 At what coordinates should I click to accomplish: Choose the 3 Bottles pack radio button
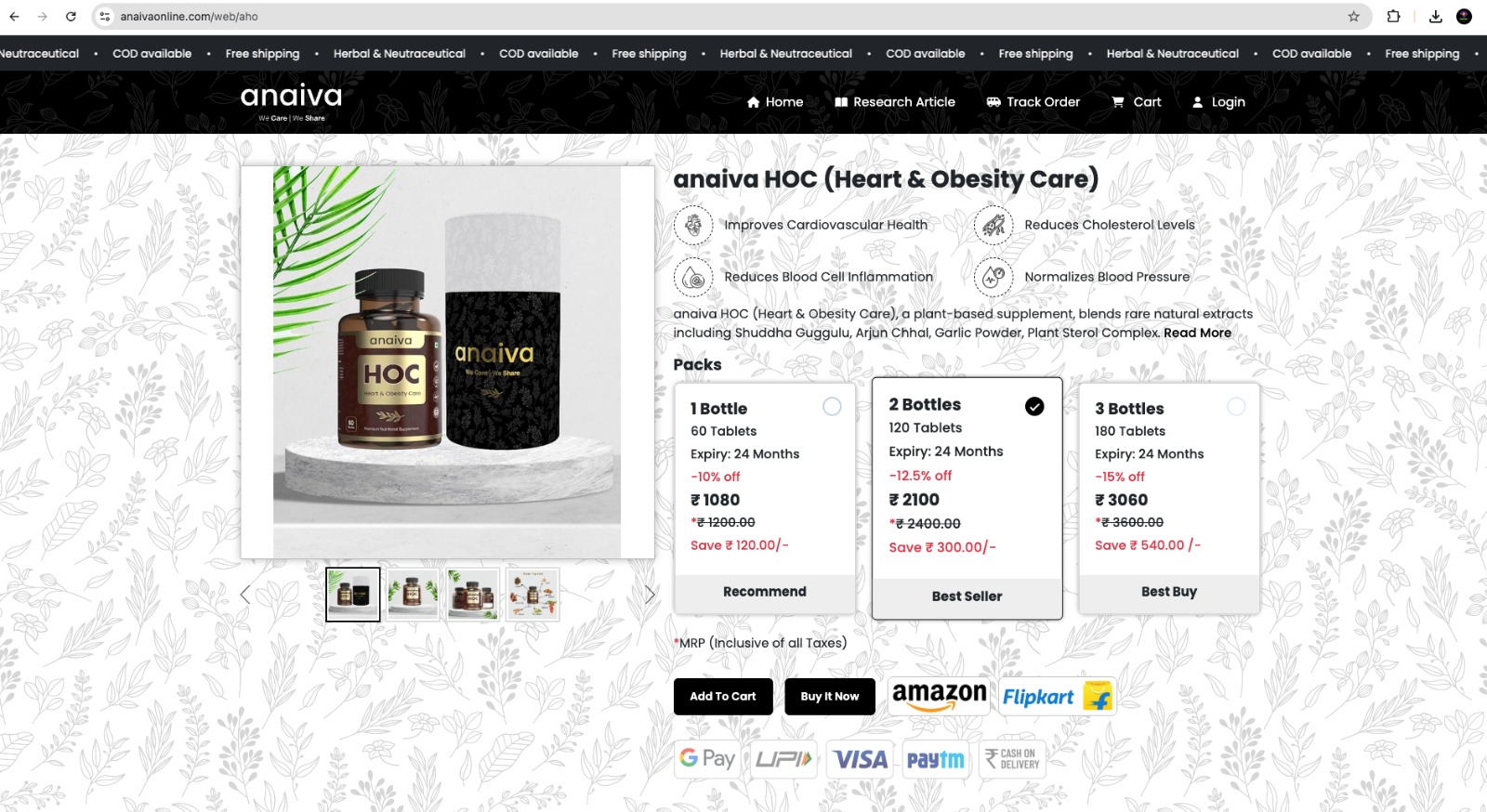point(1236,407)
